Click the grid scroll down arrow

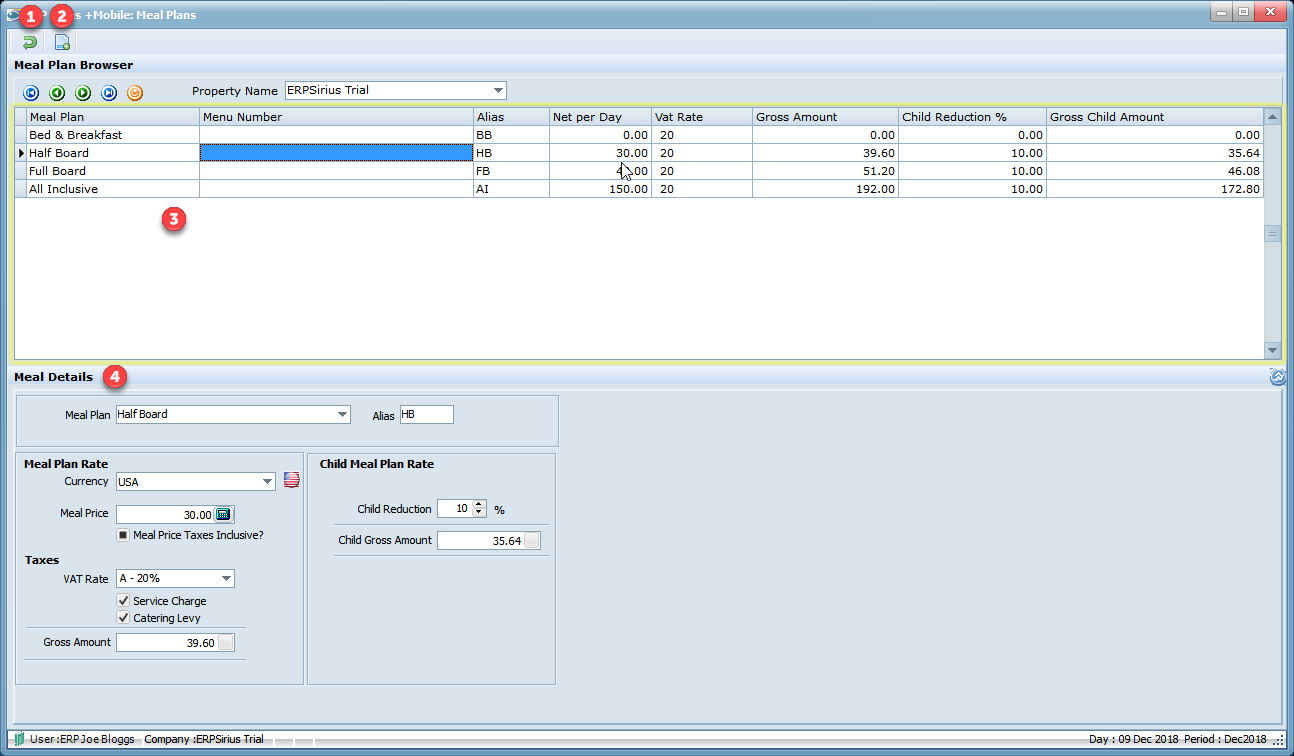[x=1272, y=350]
